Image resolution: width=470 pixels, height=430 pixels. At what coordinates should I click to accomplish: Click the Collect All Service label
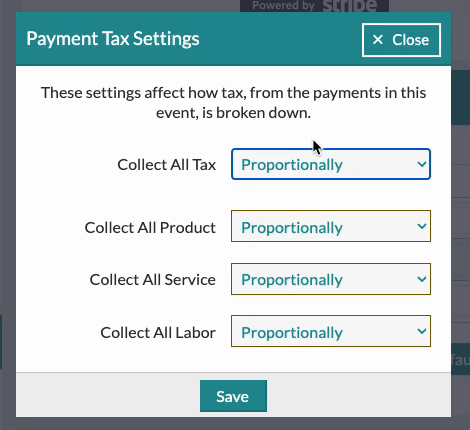click(153, 280)
